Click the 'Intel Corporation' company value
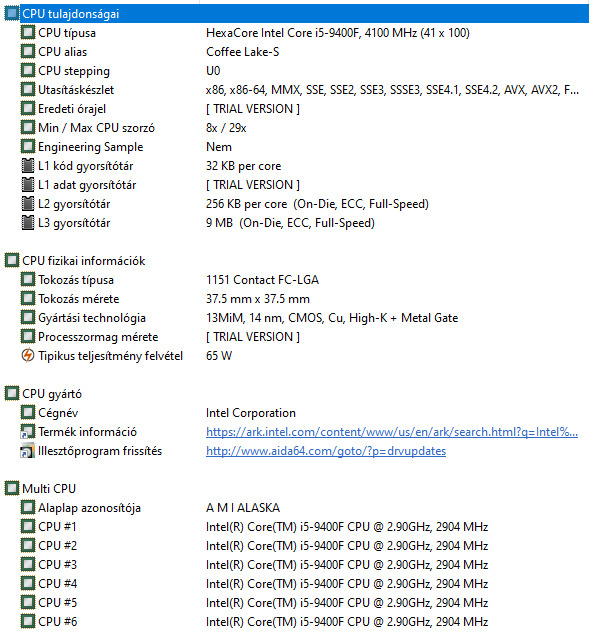The height and width of the screenshot is (641, 604). pyautogui.click(x=251, y=413)
